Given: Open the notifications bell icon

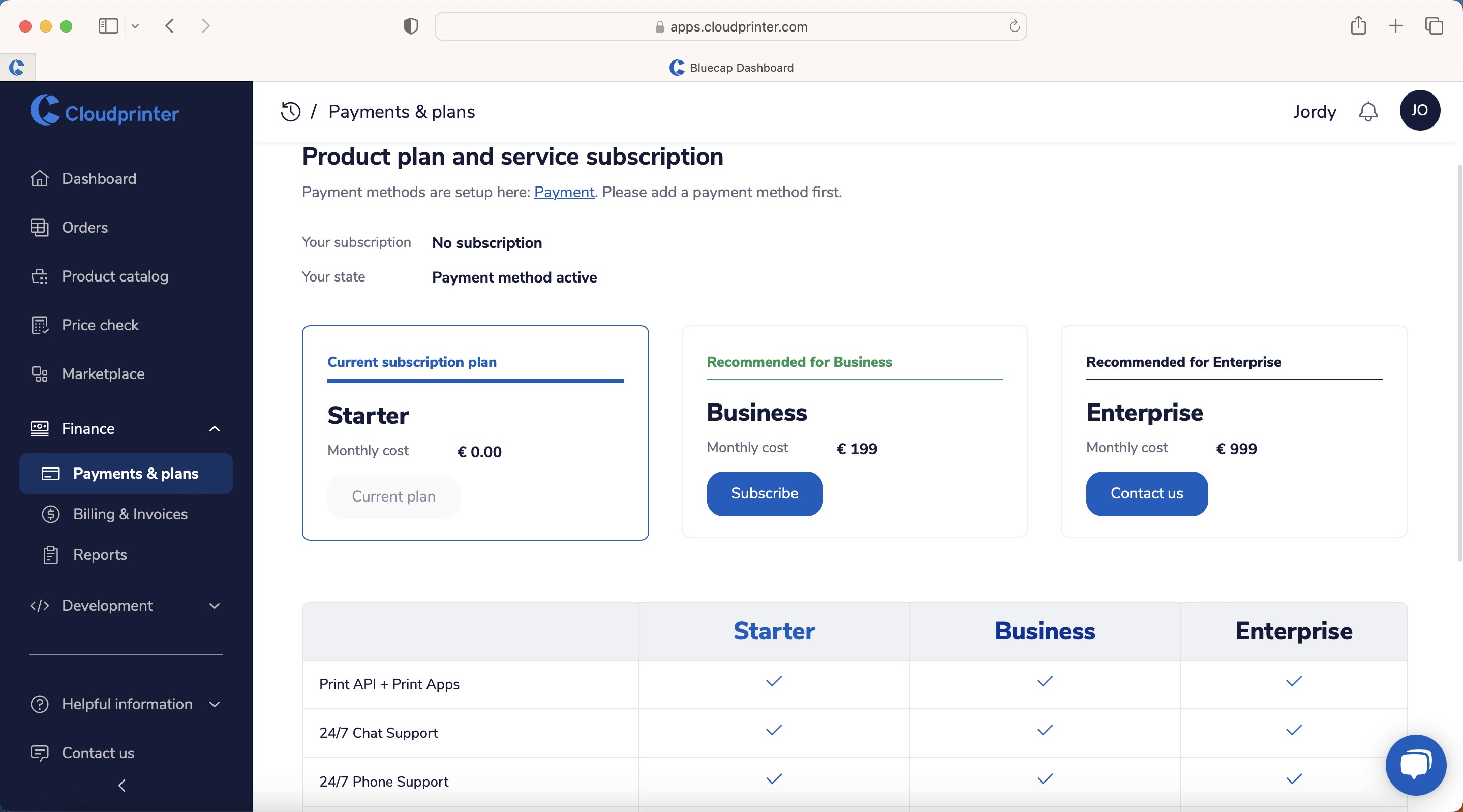Looking at the screenshot, I should pos(1367,111).
